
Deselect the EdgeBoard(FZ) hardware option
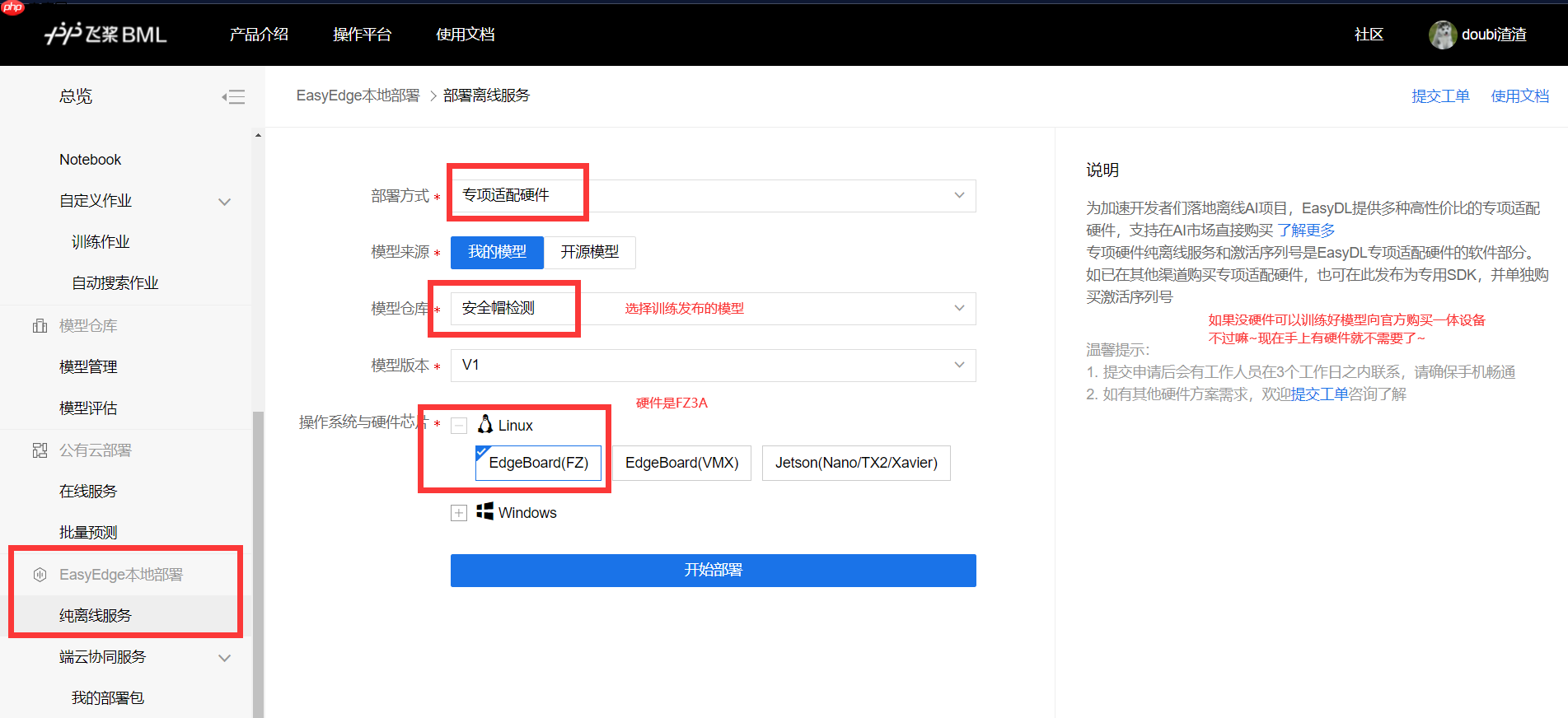pos(538,463)
